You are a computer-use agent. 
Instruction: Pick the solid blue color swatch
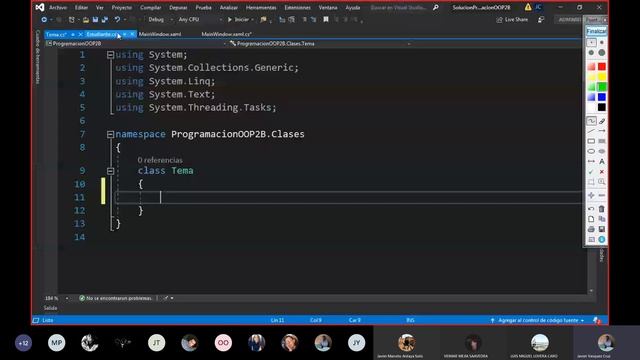[602, 97]
